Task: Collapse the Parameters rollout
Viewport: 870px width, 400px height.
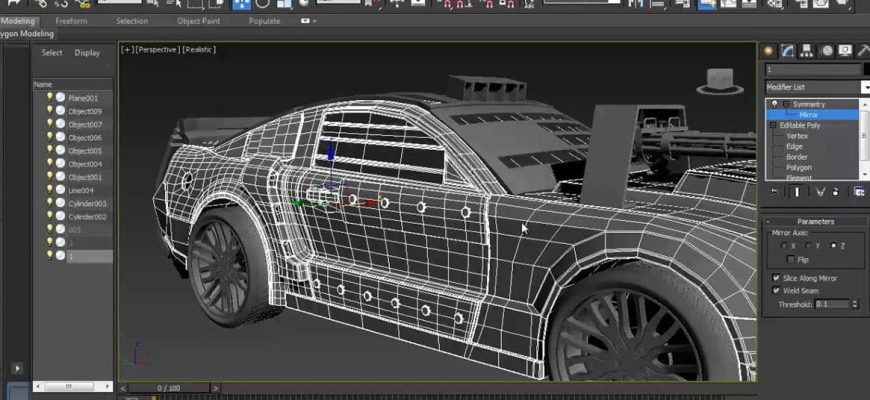Action: [815, 222]
